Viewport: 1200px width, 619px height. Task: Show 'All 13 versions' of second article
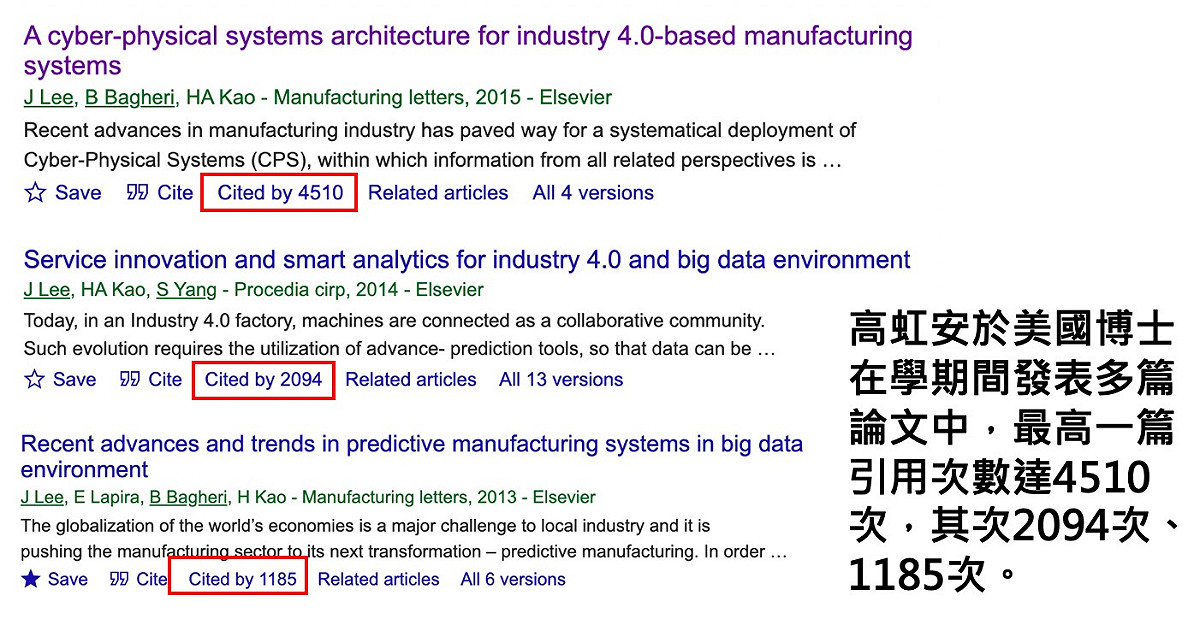point(561,380)
